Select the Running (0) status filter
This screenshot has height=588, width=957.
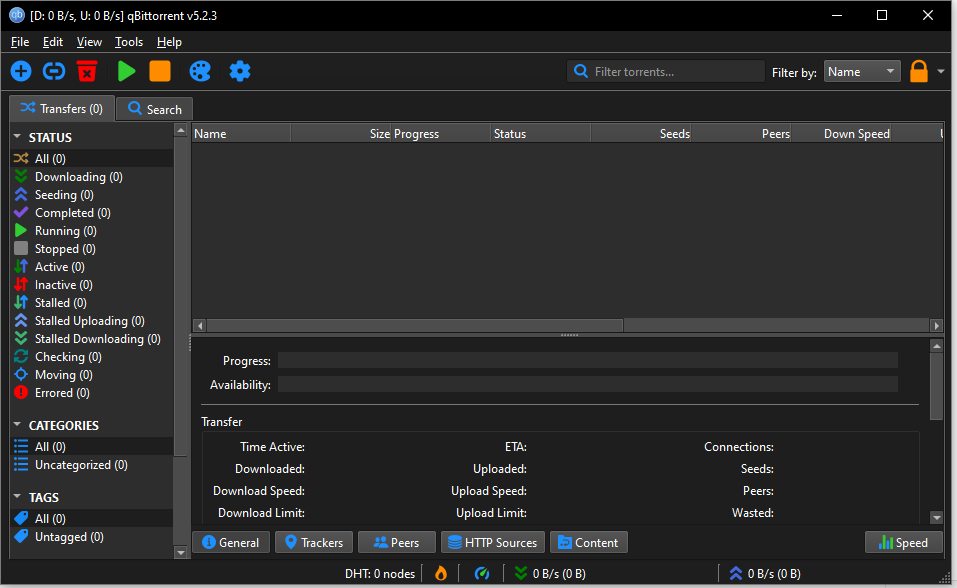(92, 231)
